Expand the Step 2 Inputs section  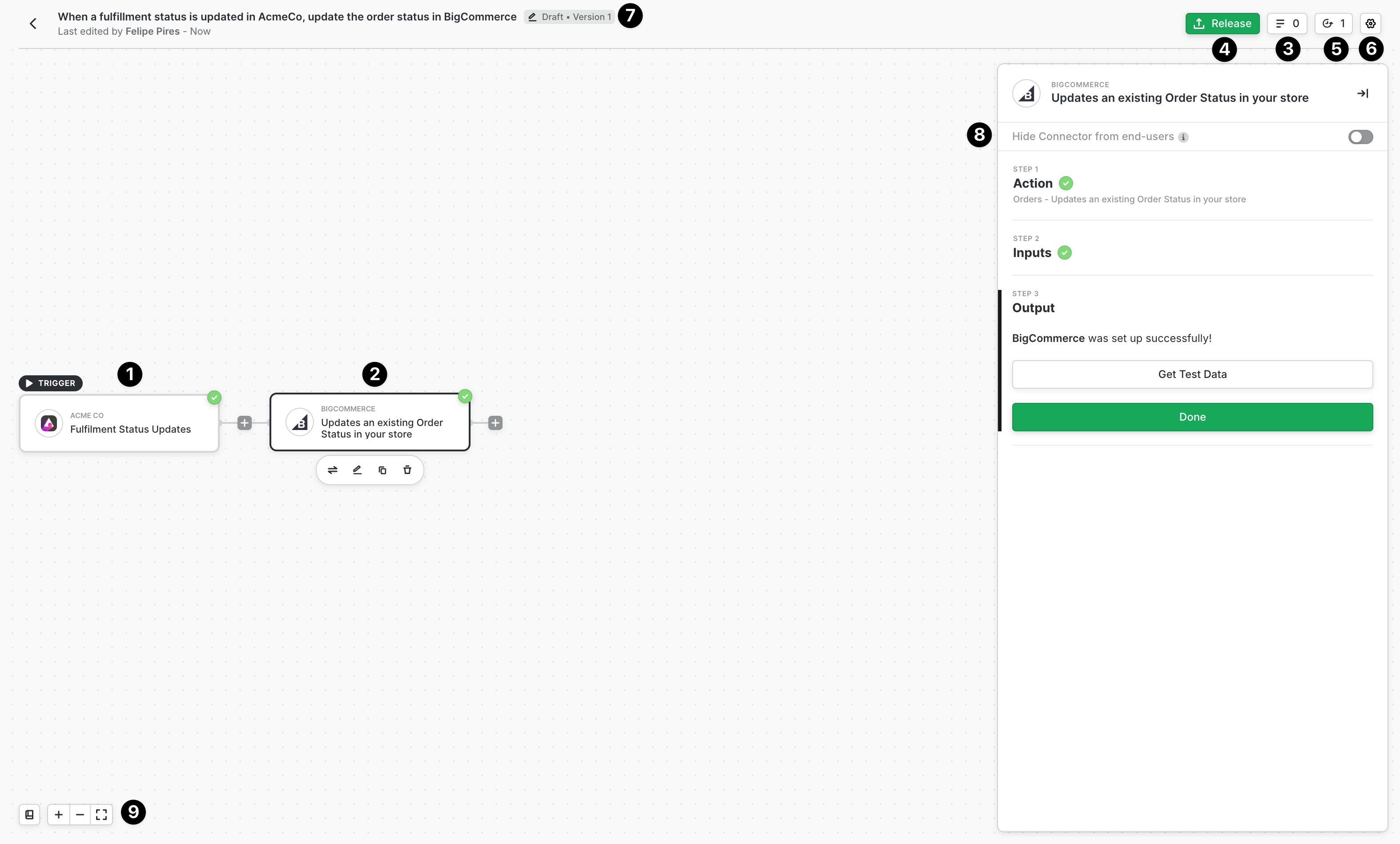(1032, 253)
